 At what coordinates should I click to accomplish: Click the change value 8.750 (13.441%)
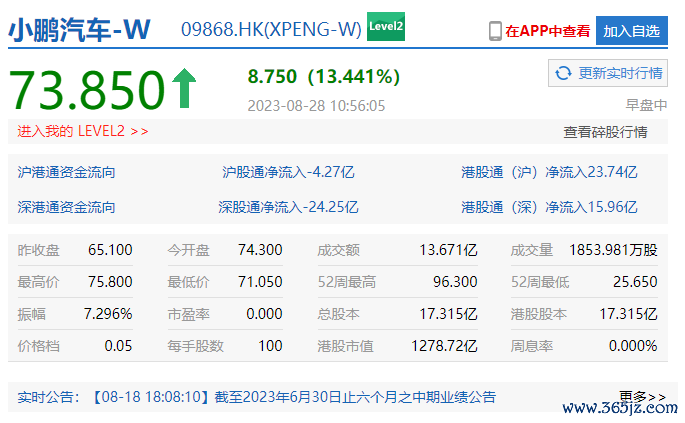[x=324, y=76]
